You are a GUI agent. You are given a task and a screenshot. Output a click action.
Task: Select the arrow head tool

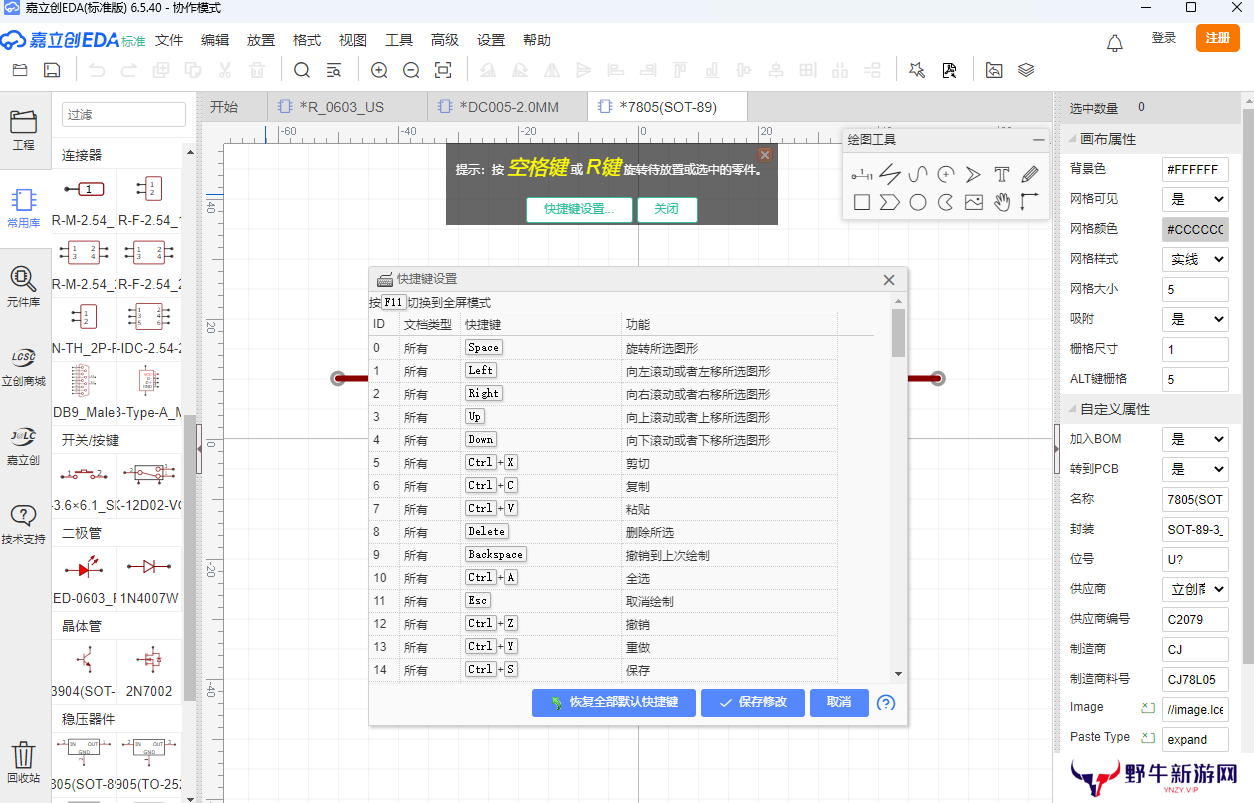coord(974,174)
